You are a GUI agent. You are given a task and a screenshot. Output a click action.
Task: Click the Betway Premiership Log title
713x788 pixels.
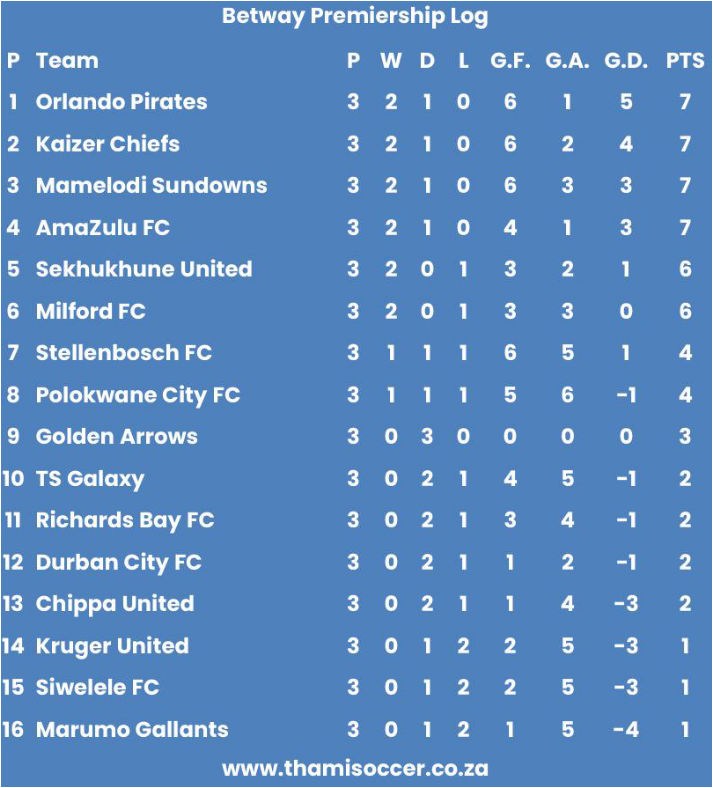pyautogui.click(x=355, y=17)
